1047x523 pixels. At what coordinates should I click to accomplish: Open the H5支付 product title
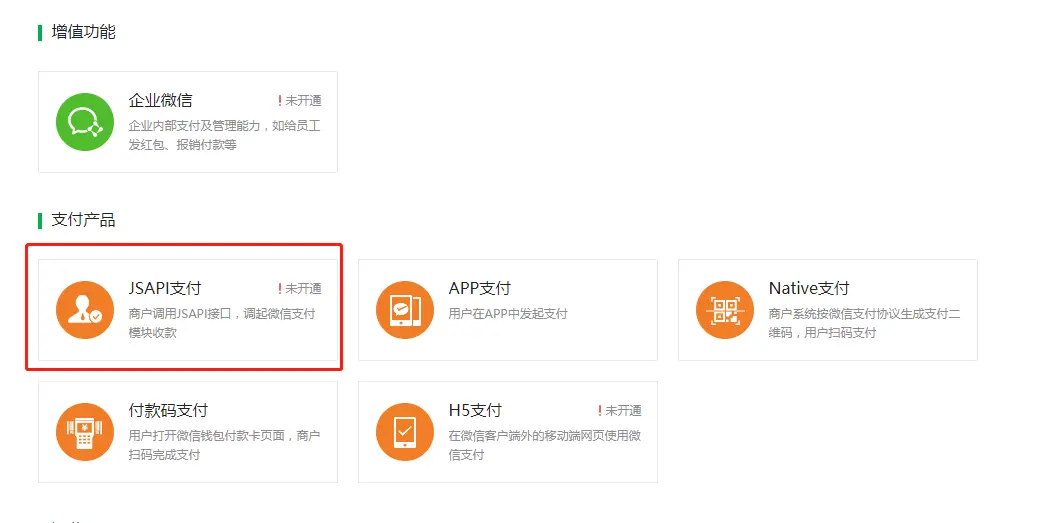coord(475,410)
